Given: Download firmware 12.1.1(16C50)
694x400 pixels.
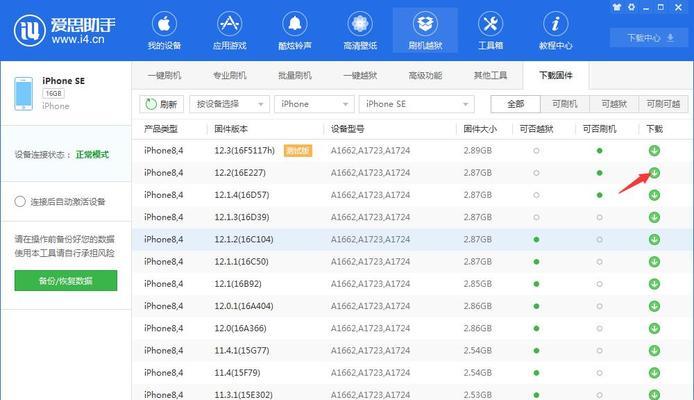Looking at the screenshot, I should click(654, 262).
